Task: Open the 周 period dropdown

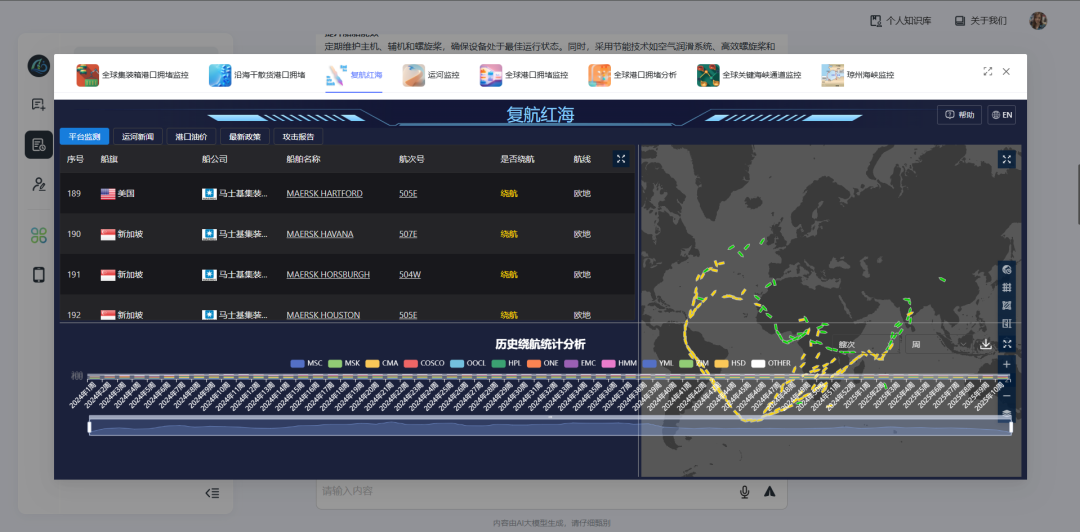Action: [x=937, y=345]
